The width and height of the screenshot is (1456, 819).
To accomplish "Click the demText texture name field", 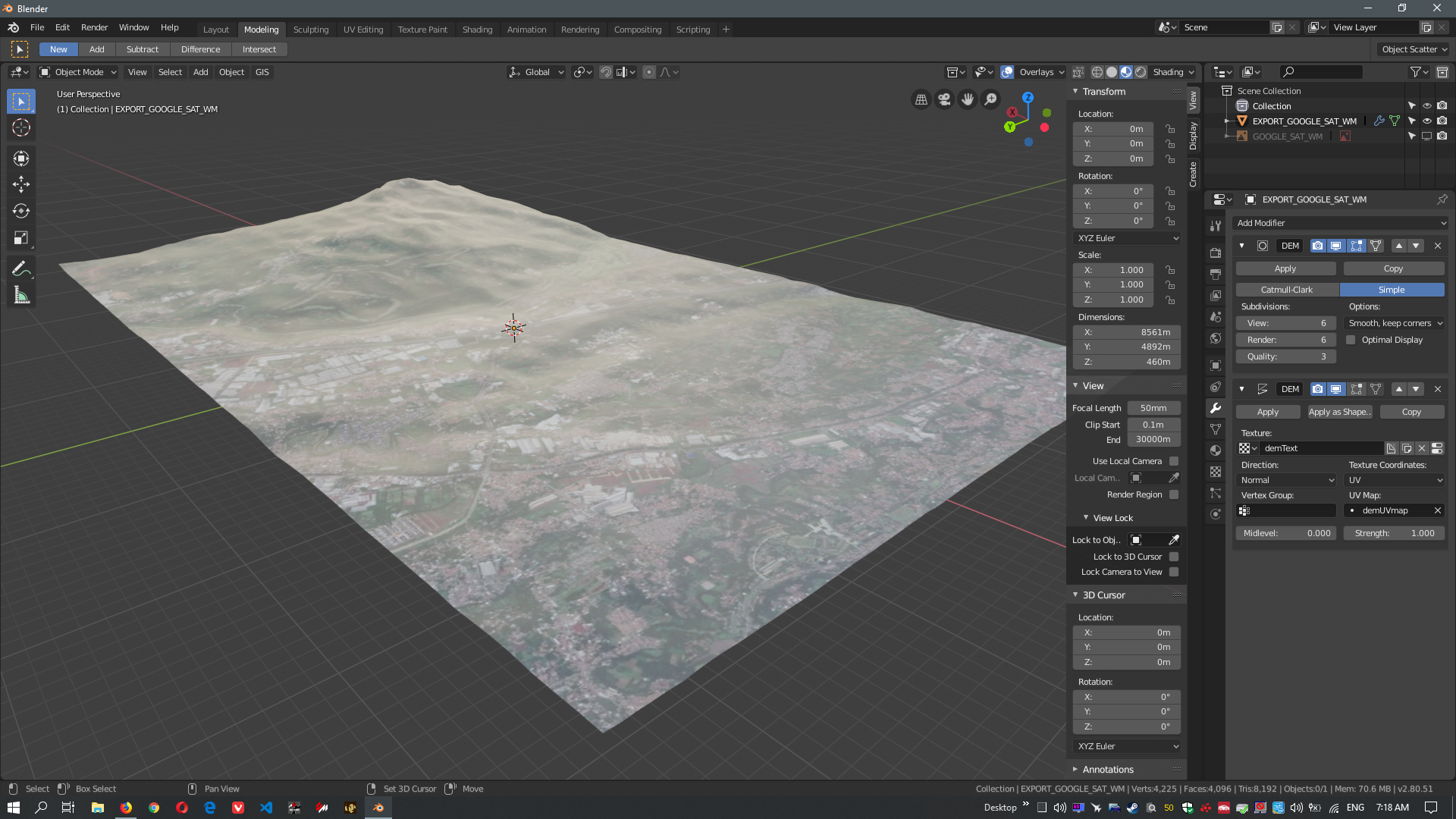I will click(1319, 448).
